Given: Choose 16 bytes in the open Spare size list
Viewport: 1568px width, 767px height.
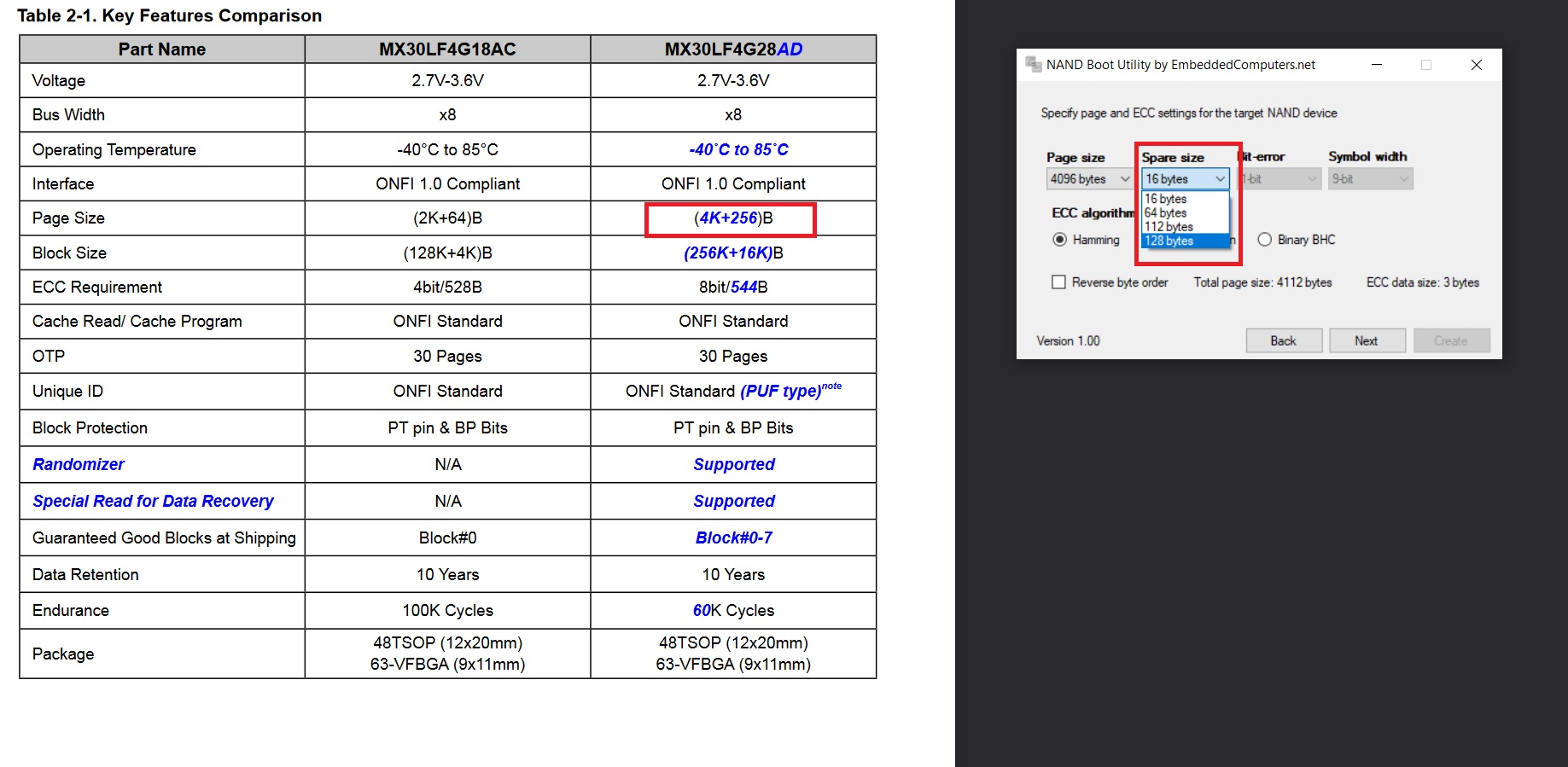Looking at the screenshot, I should click(x=1185, y=199).
